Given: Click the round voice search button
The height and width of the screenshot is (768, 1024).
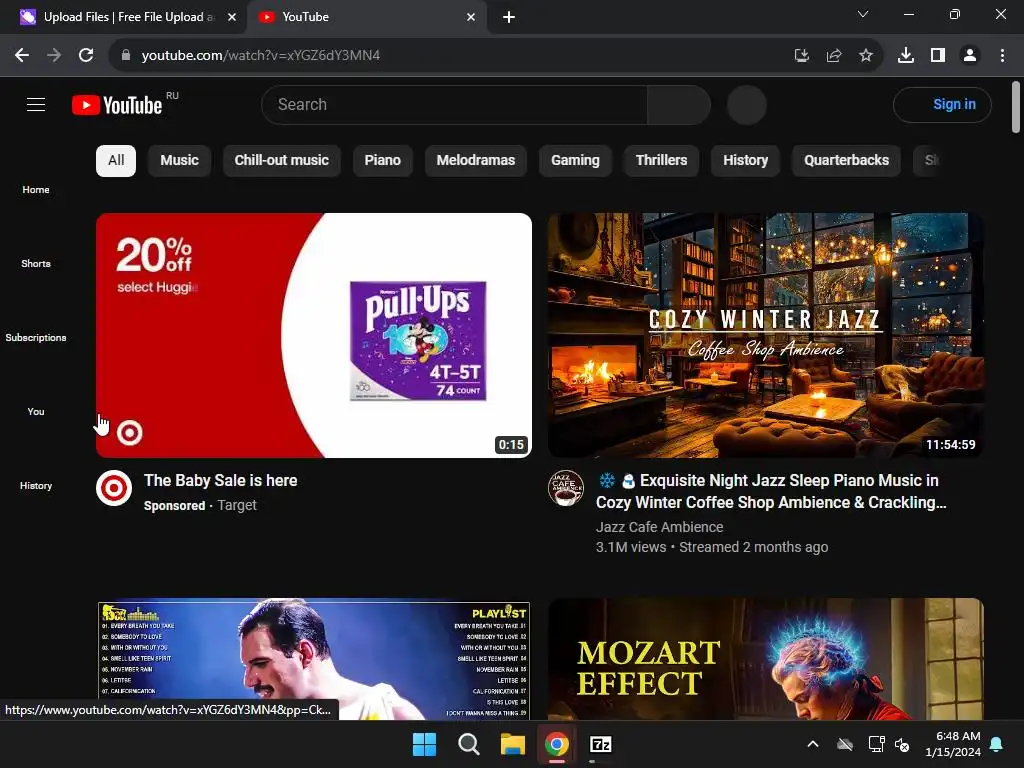Looking at the screenshot, I should [x=746, y=104].
